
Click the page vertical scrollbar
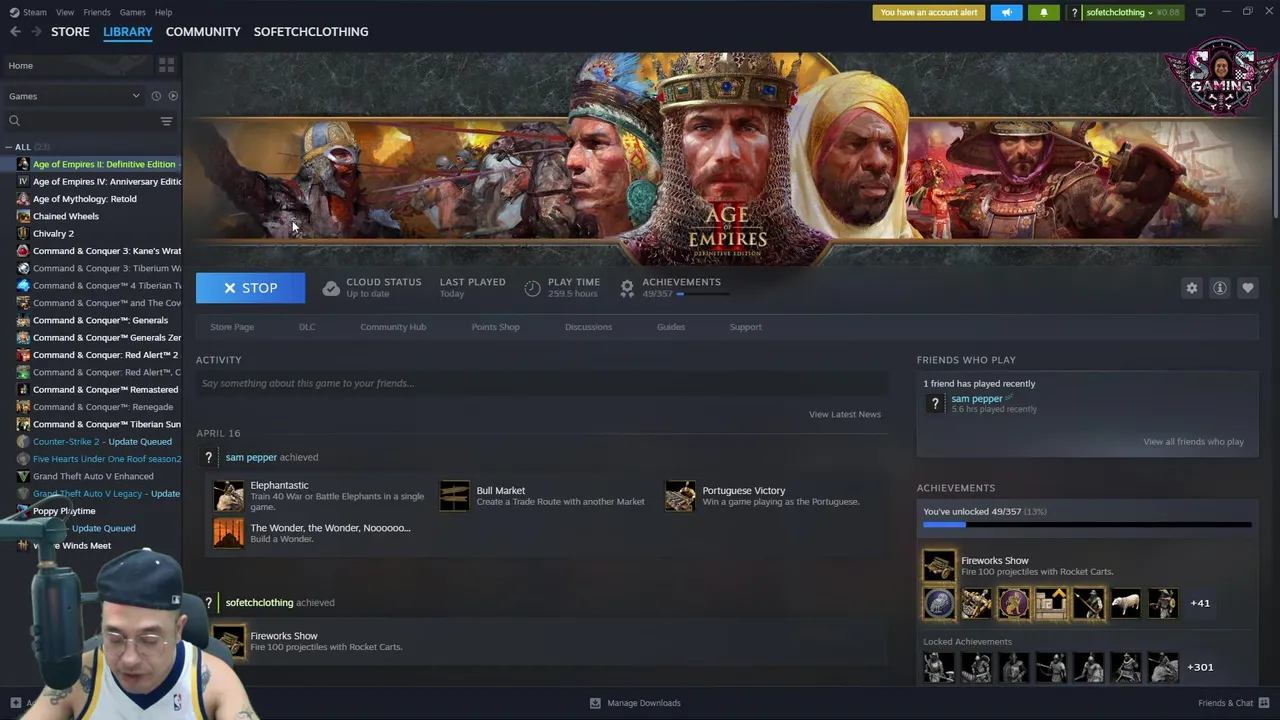pos(1275,135)
